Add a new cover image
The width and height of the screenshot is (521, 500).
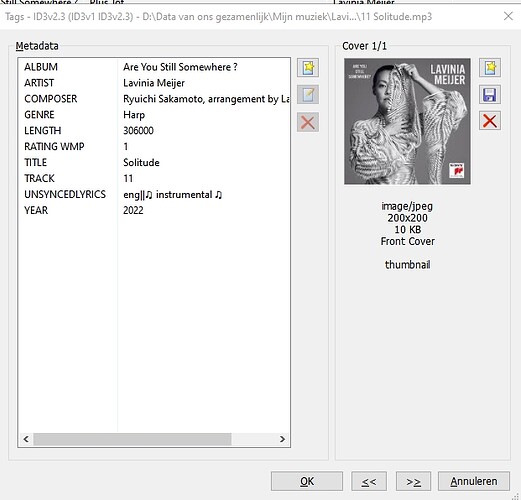click(490, 68)
